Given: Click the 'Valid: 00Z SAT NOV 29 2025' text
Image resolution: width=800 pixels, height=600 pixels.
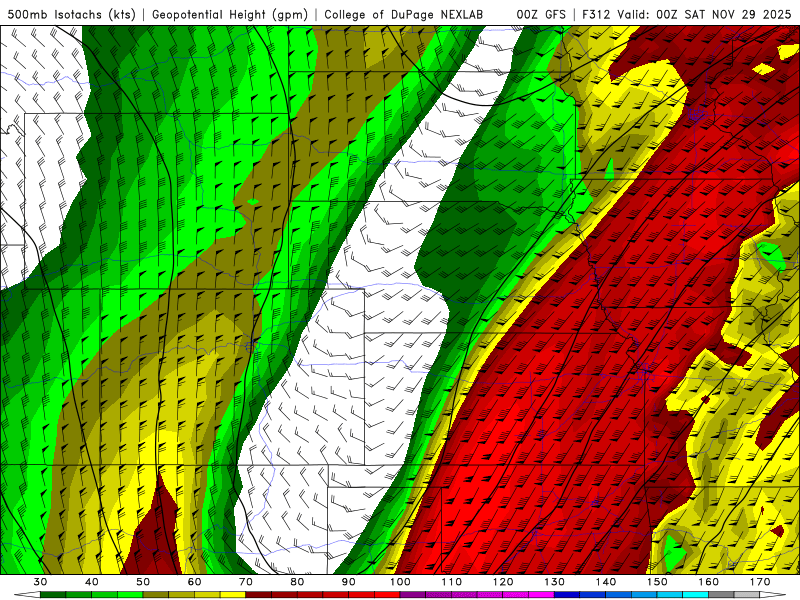Looking at the screenshot, I should 704,14.
